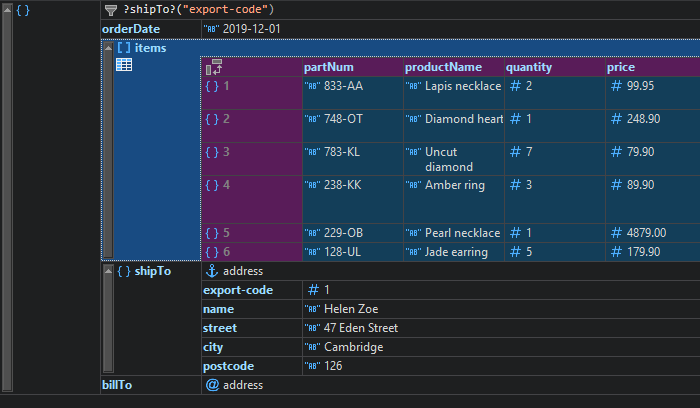
Task: Click the quantity value for Uncut diamond
Action: (x=528, y=152)
